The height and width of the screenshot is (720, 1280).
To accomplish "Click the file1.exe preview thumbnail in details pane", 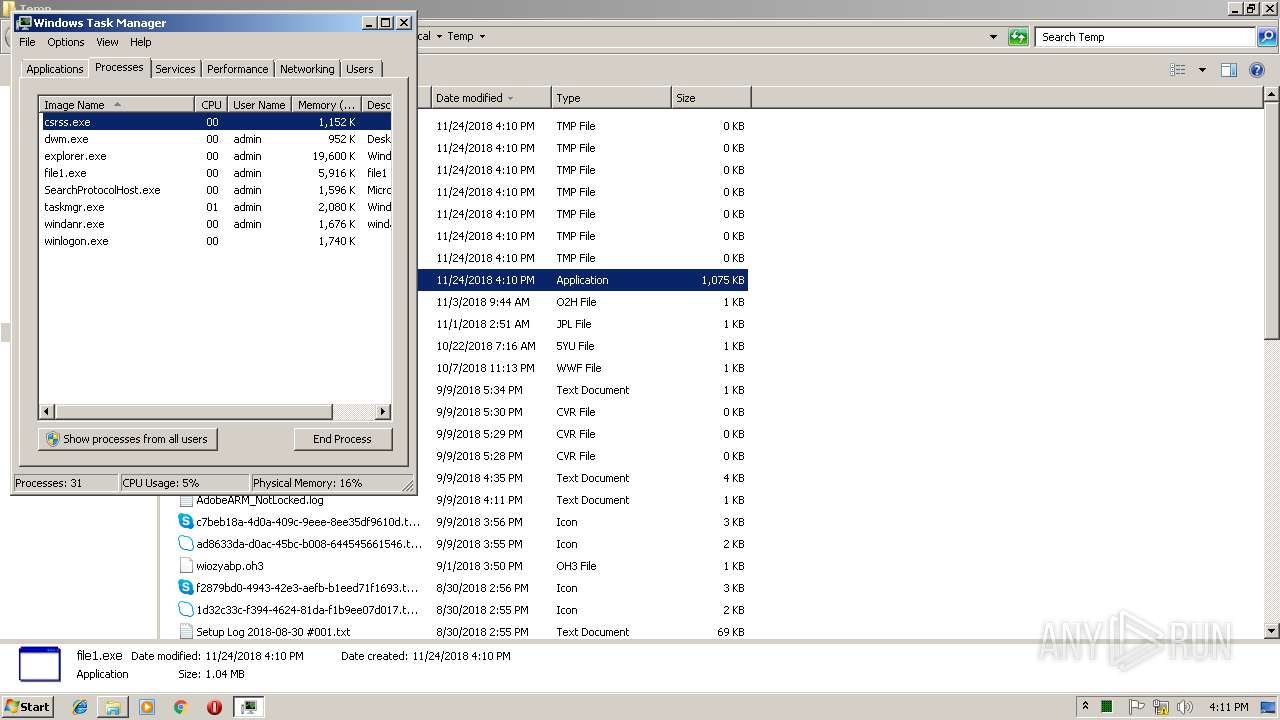I will [x=40, y=665].
